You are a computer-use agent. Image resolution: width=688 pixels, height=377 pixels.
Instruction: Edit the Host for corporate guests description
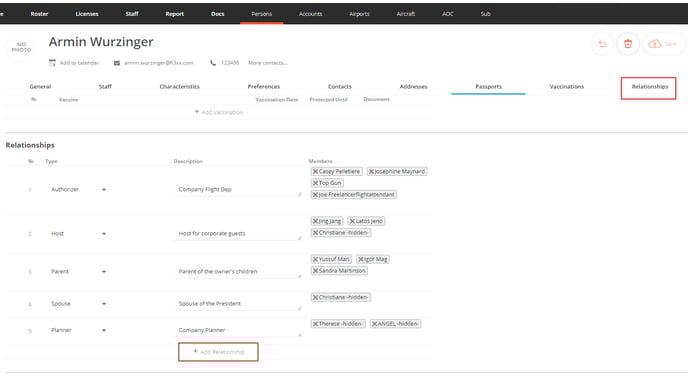pos(237,233)
